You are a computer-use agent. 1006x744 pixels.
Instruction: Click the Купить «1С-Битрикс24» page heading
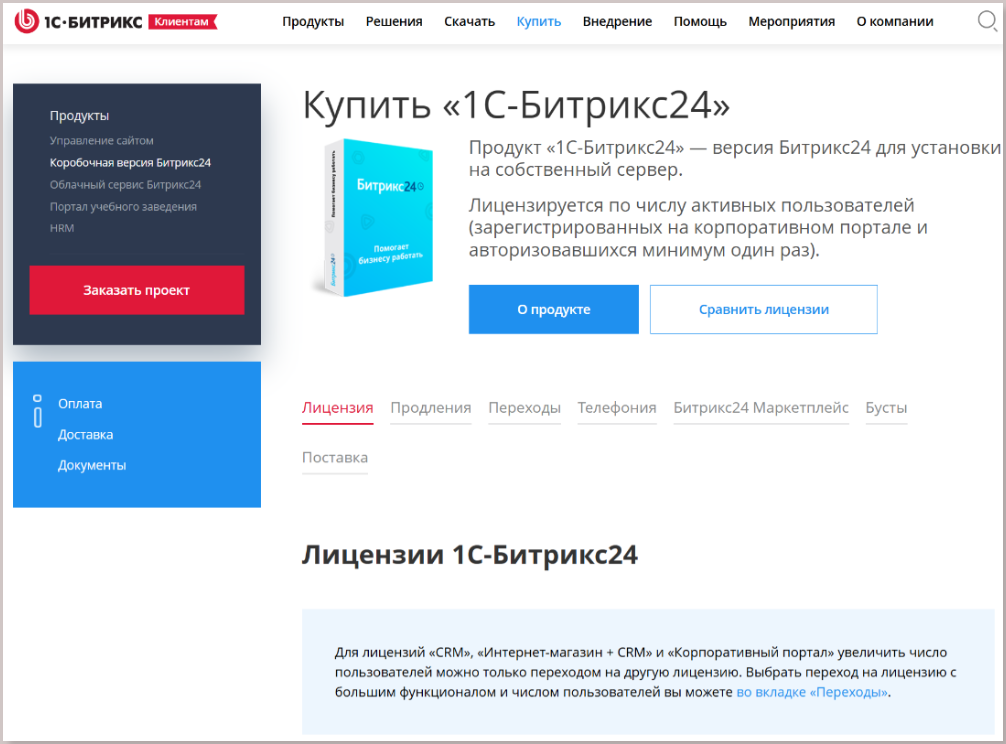pos(516,105)
